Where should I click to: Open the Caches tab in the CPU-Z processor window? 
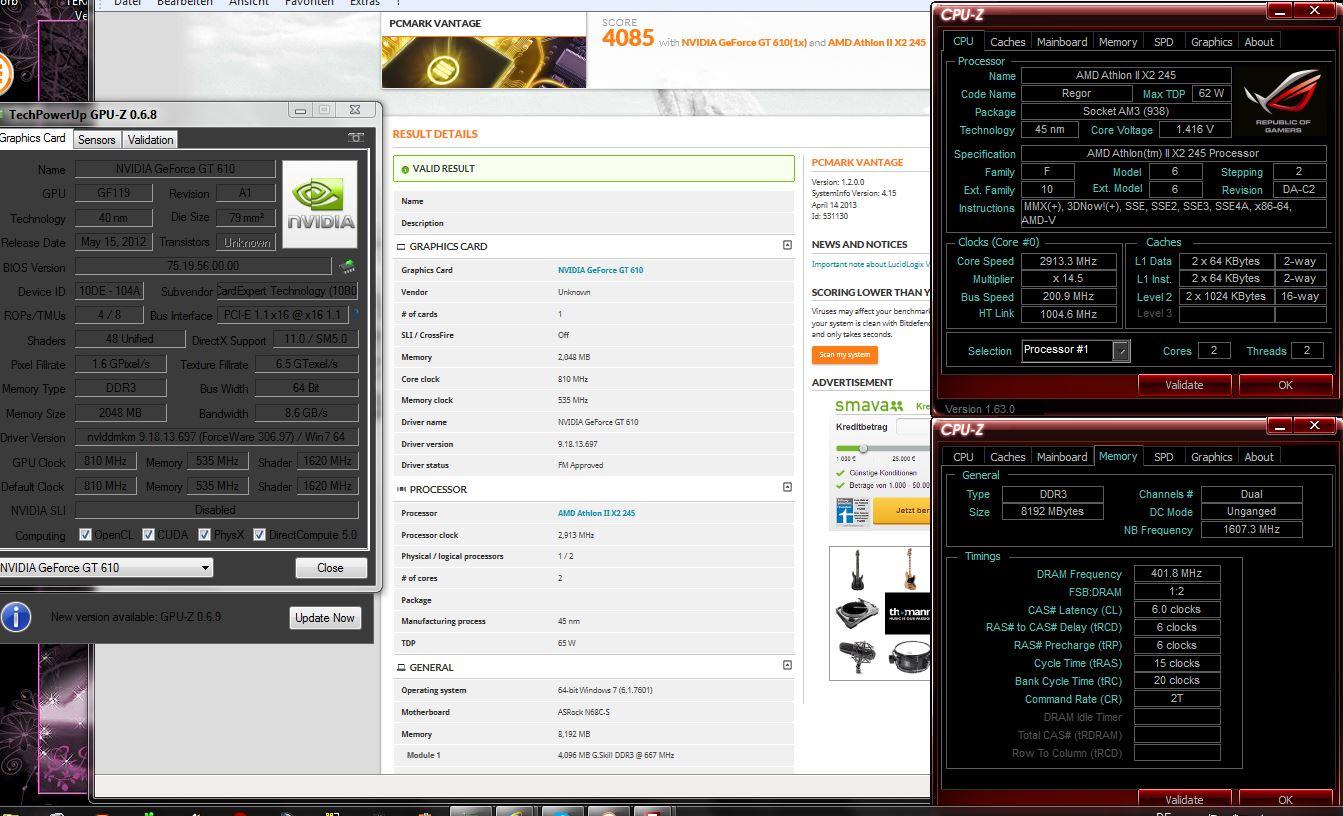[1007, 42]
